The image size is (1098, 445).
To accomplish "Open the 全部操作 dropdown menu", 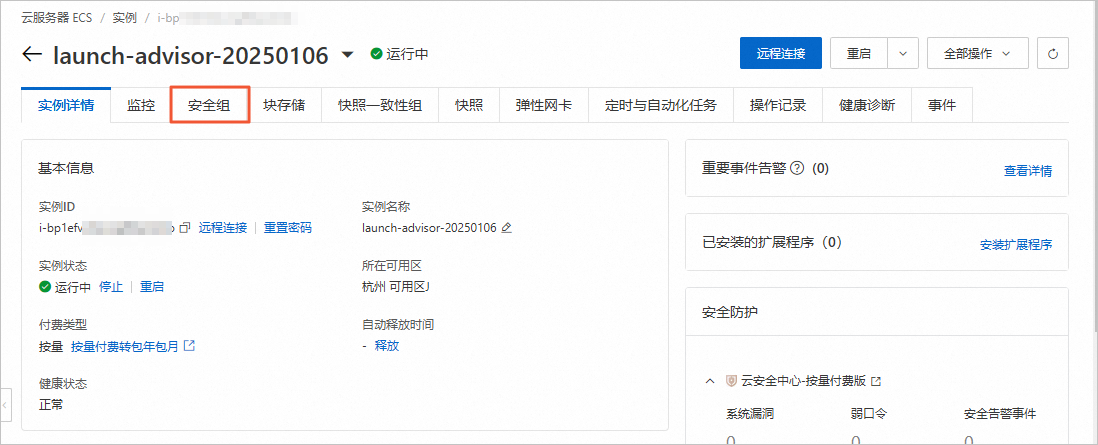I will [x=978, y=53].
